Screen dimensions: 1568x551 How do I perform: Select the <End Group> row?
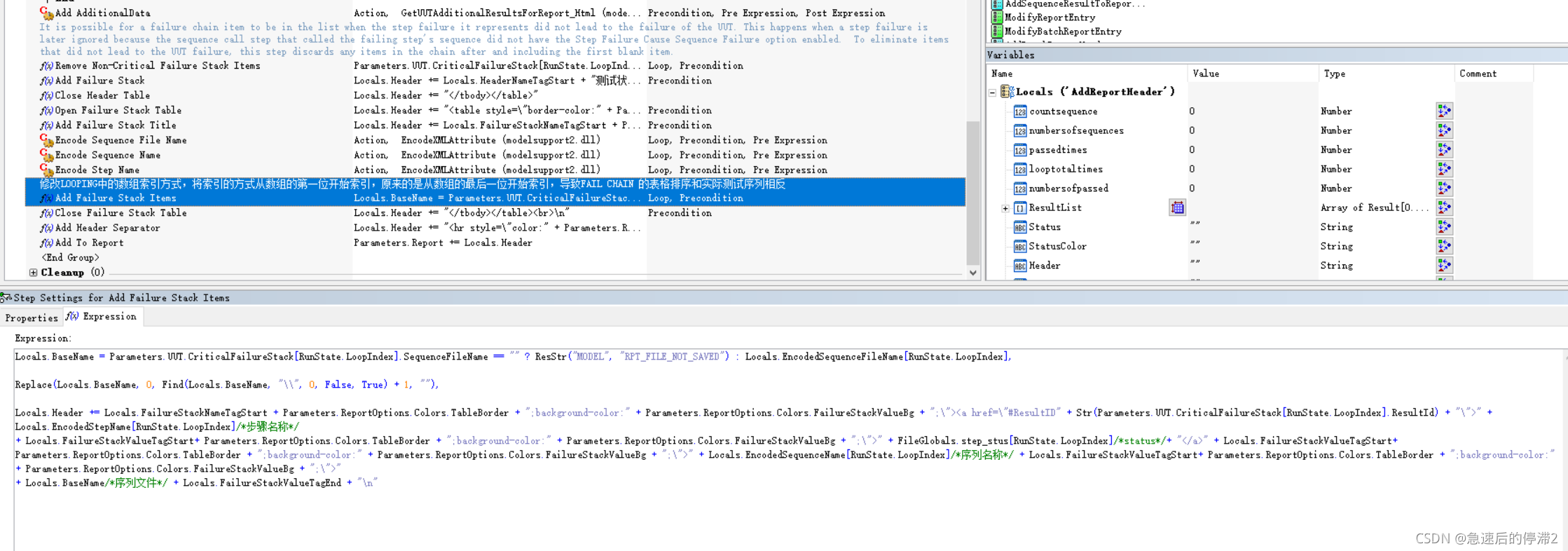71,258
